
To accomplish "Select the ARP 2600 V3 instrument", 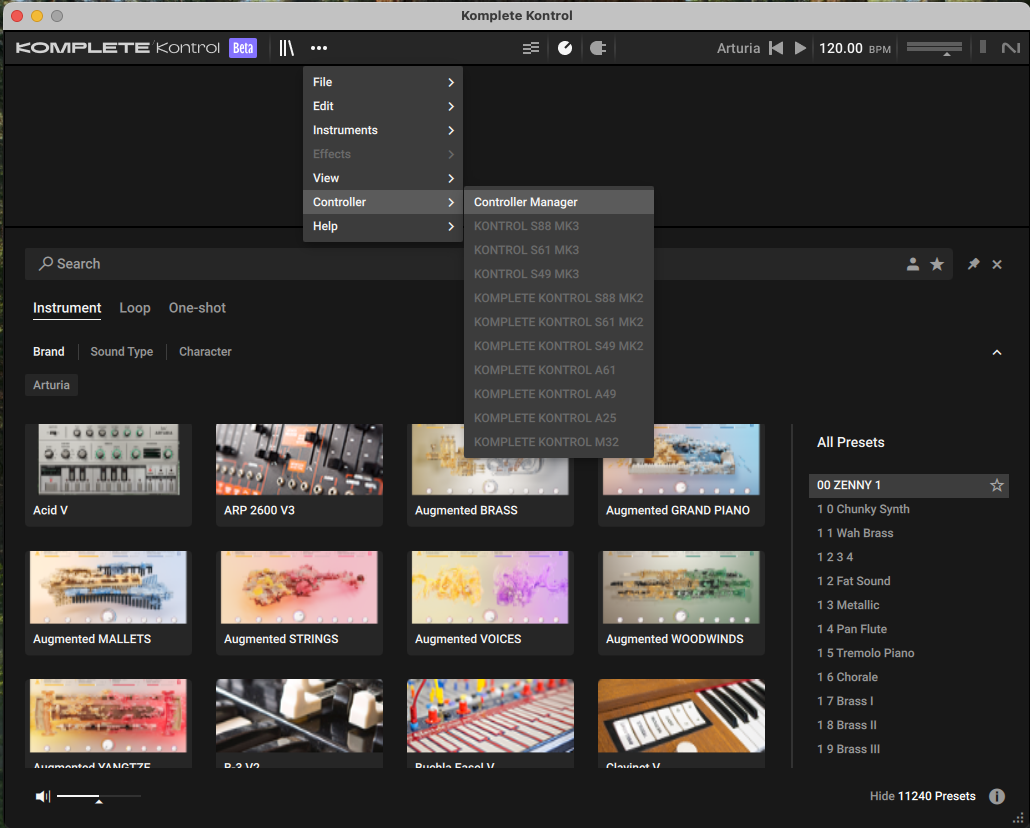I will tap(299, 474).
